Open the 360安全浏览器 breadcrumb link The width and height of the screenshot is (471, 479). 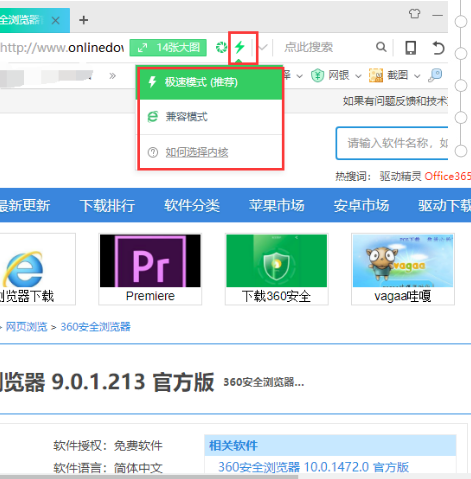[x=96, y=327]
